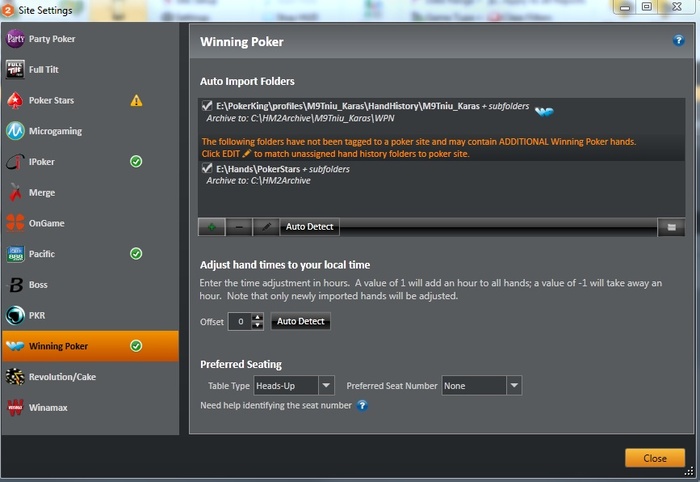
Task: Open Revolution/Cake settings
Action: [x=90, y=377]
